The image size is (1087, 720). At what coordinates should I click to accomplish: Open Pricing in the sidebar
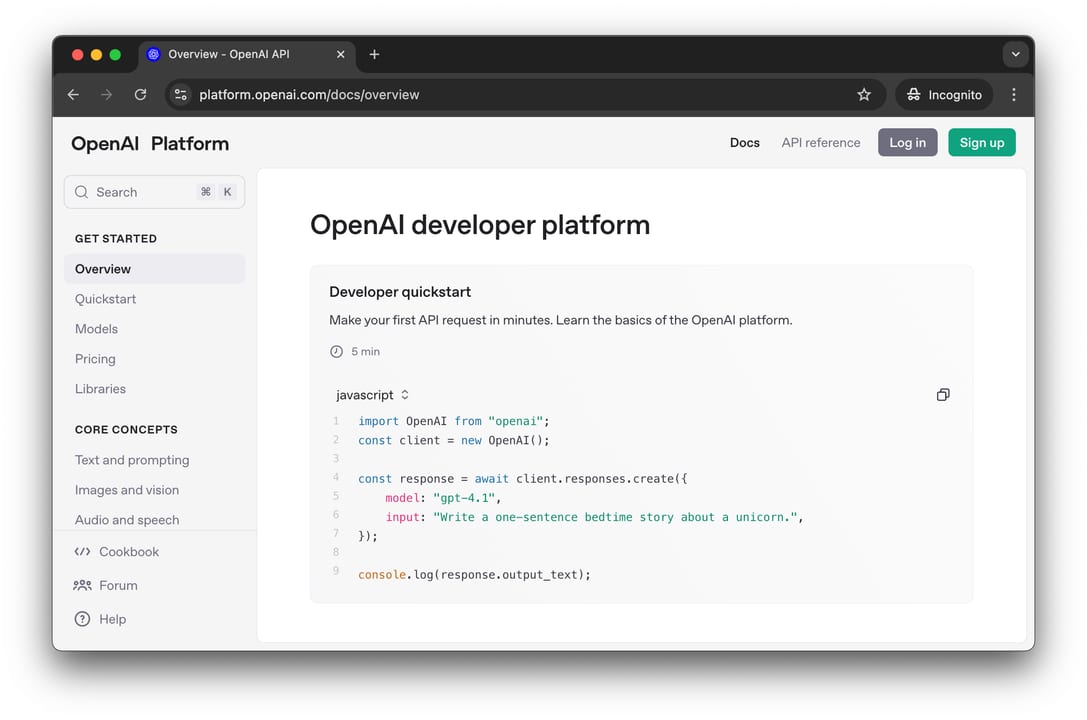pyautogui.click(x=95, y=359)
